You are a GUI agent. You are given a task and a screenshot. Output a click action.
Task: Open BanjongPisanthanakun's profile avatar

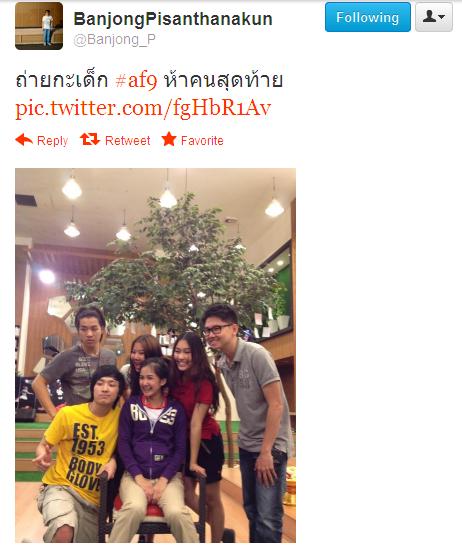(39, 25)
